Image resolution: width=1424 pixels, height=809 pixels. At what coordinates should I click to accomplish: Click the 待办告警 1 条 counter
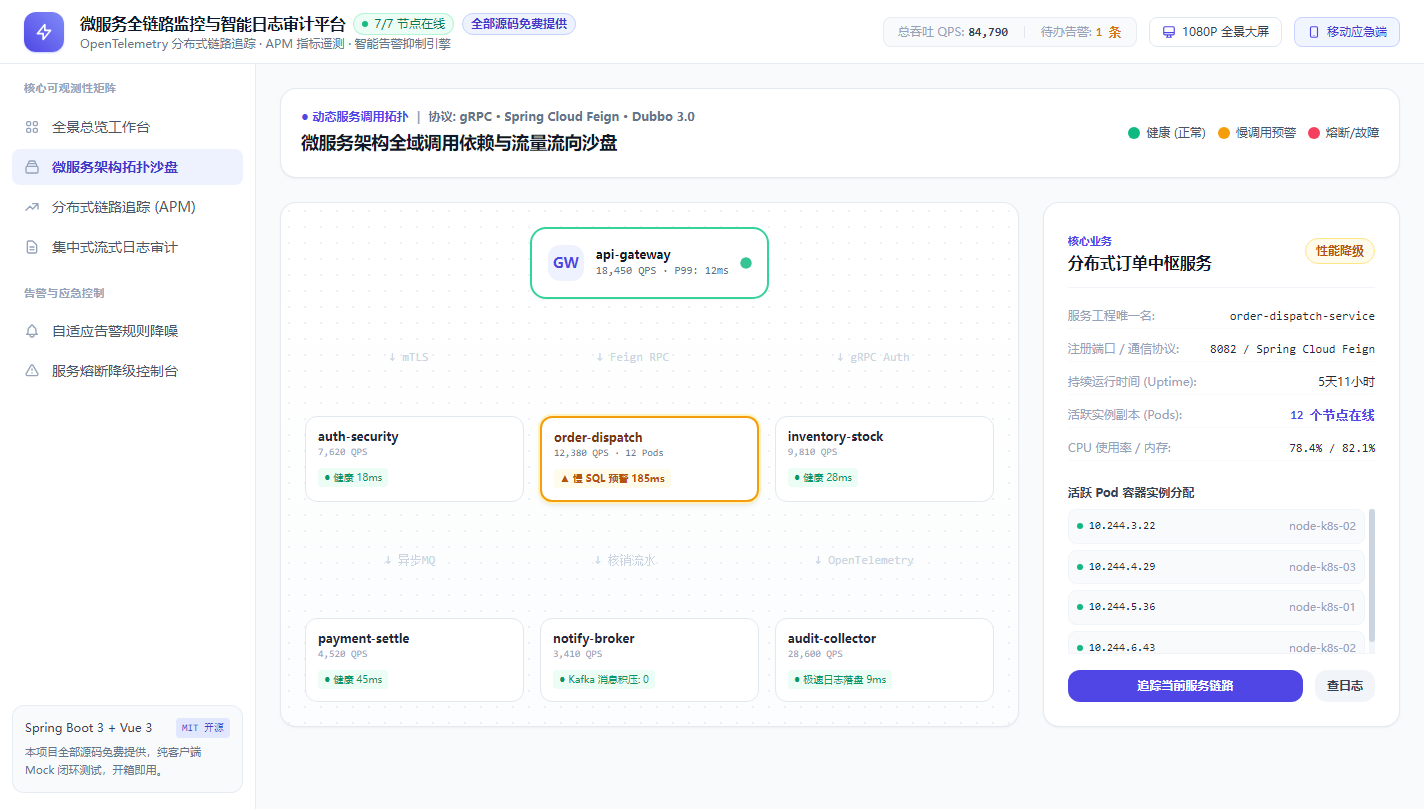(x=1081, y=32)
